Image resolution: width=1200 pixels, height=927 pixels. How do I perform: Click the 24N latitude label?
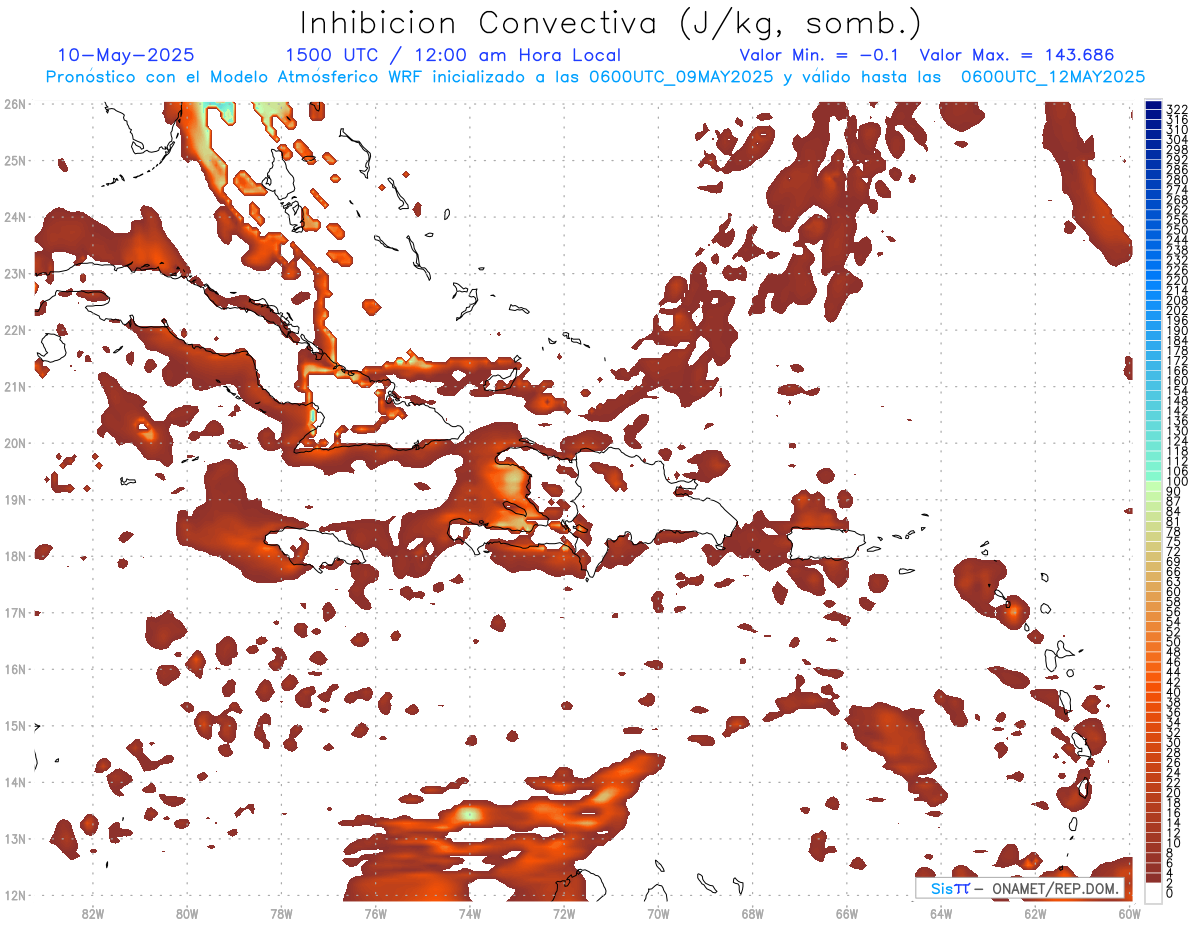tap(15, 217)
